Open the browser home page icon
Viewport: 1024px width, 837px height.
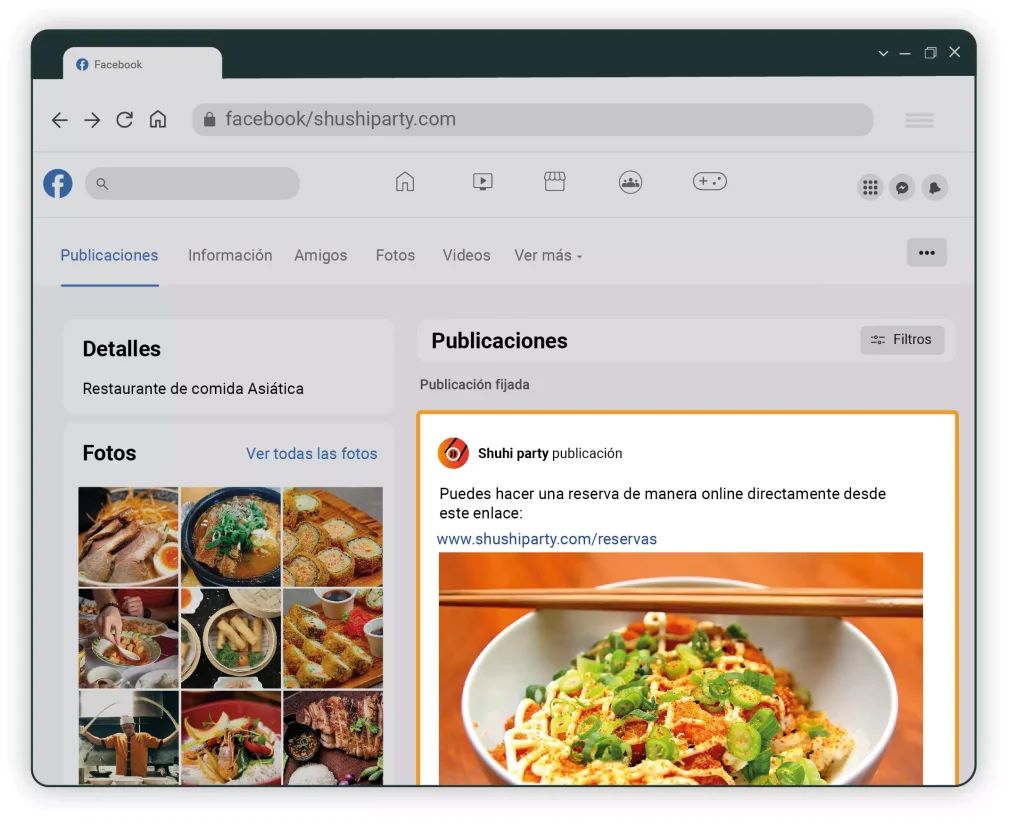coord(158,119)
